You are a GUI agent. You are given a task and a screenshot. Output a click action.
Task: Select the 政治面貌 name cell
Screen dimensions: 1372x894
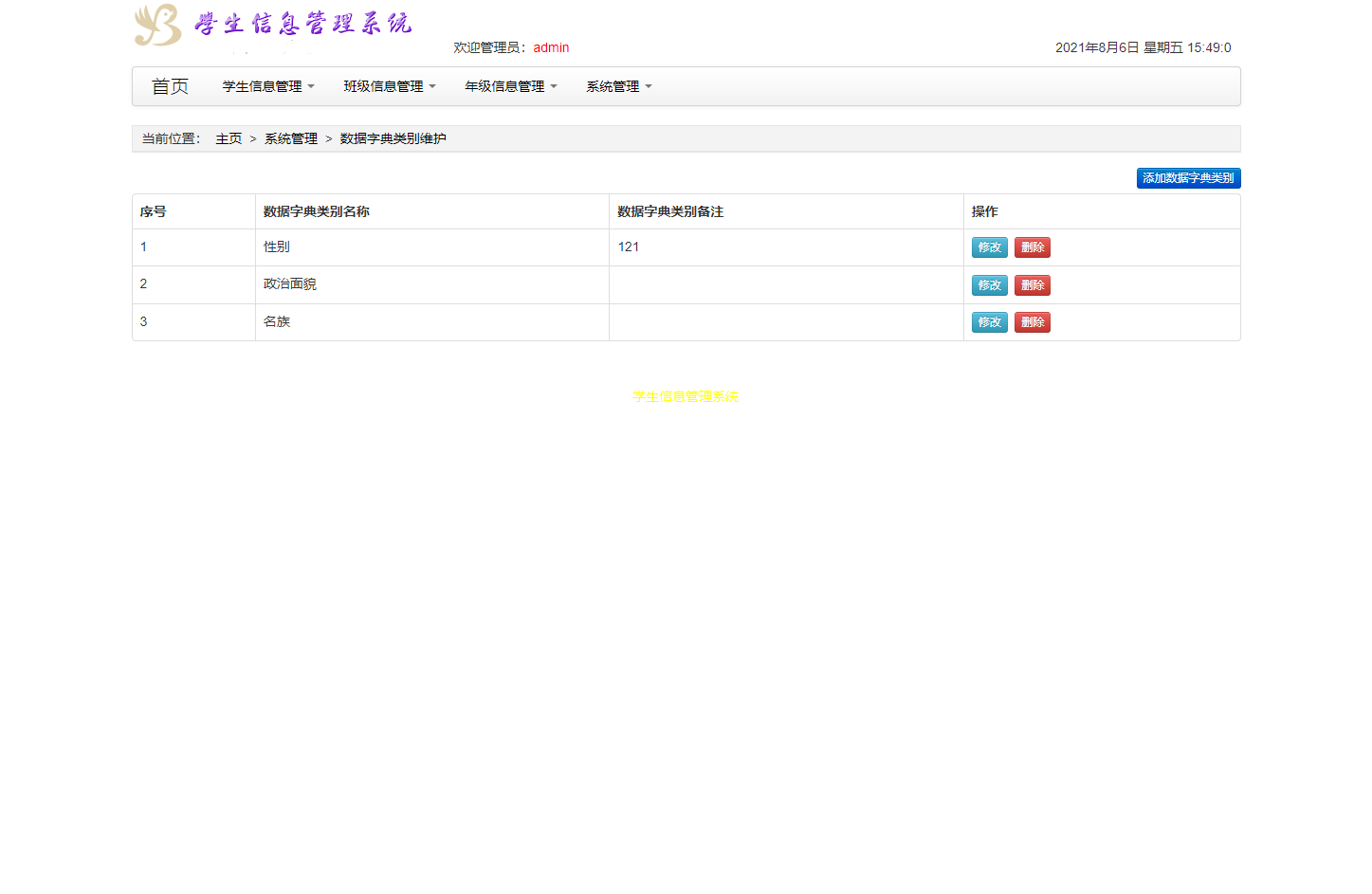tap(432, 285)
